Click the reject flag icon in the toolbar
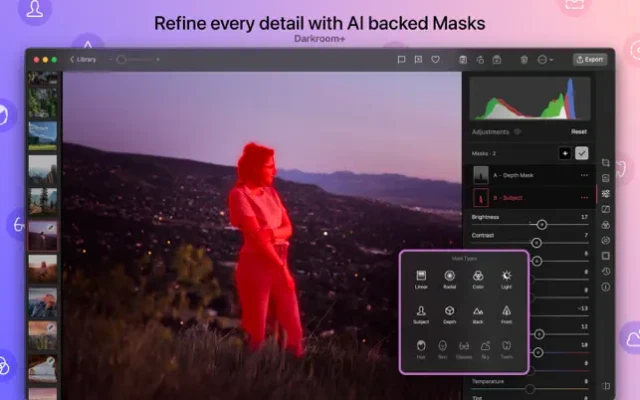This screenshot has width=640, height=400. click(x=418, y=60)
